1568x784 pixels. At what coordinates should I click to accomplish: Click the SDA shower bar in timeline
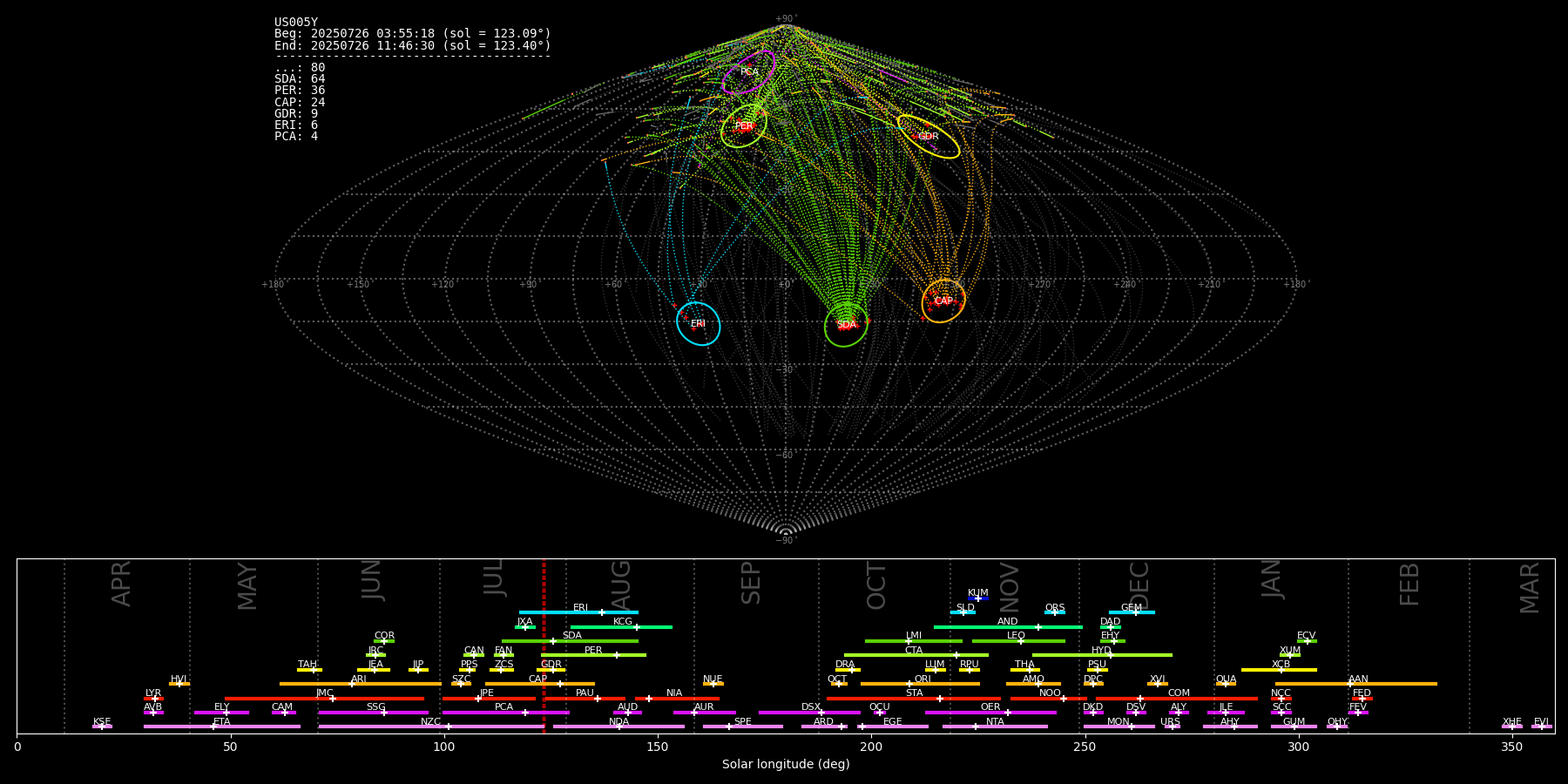(x=570, y=641)
